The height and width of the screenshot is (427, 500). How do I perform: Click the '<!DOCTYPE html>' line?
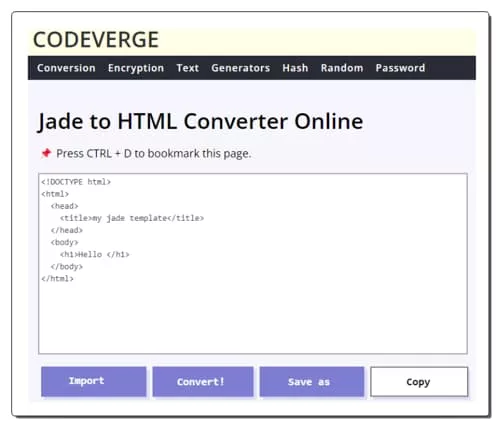tap(76, 182)
